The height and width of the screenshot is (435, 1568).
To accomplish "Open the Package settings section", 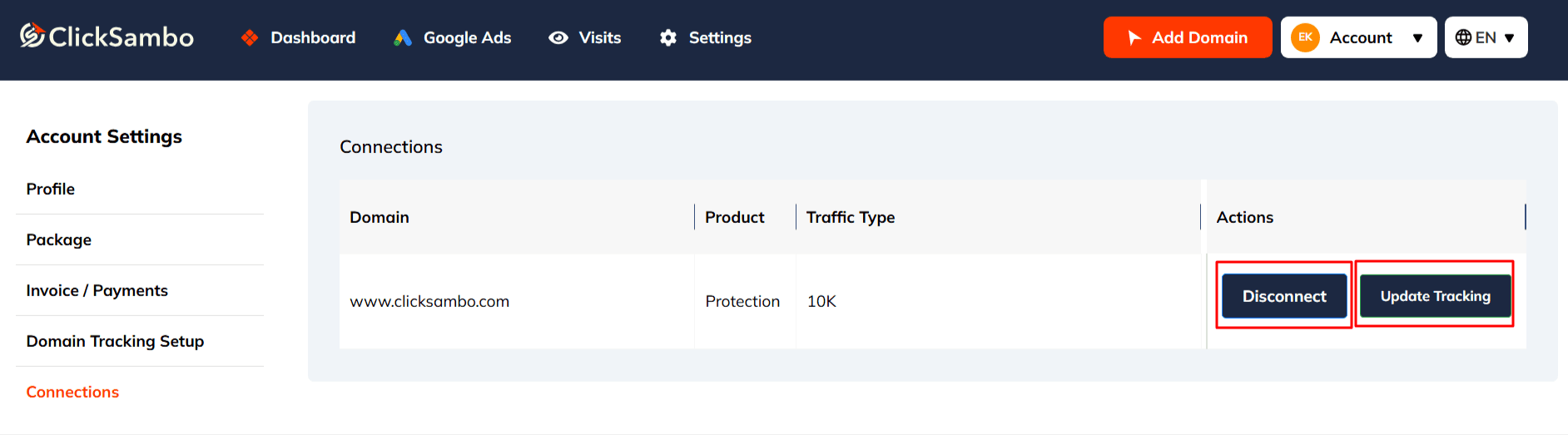I will click(x=59, y=240).
